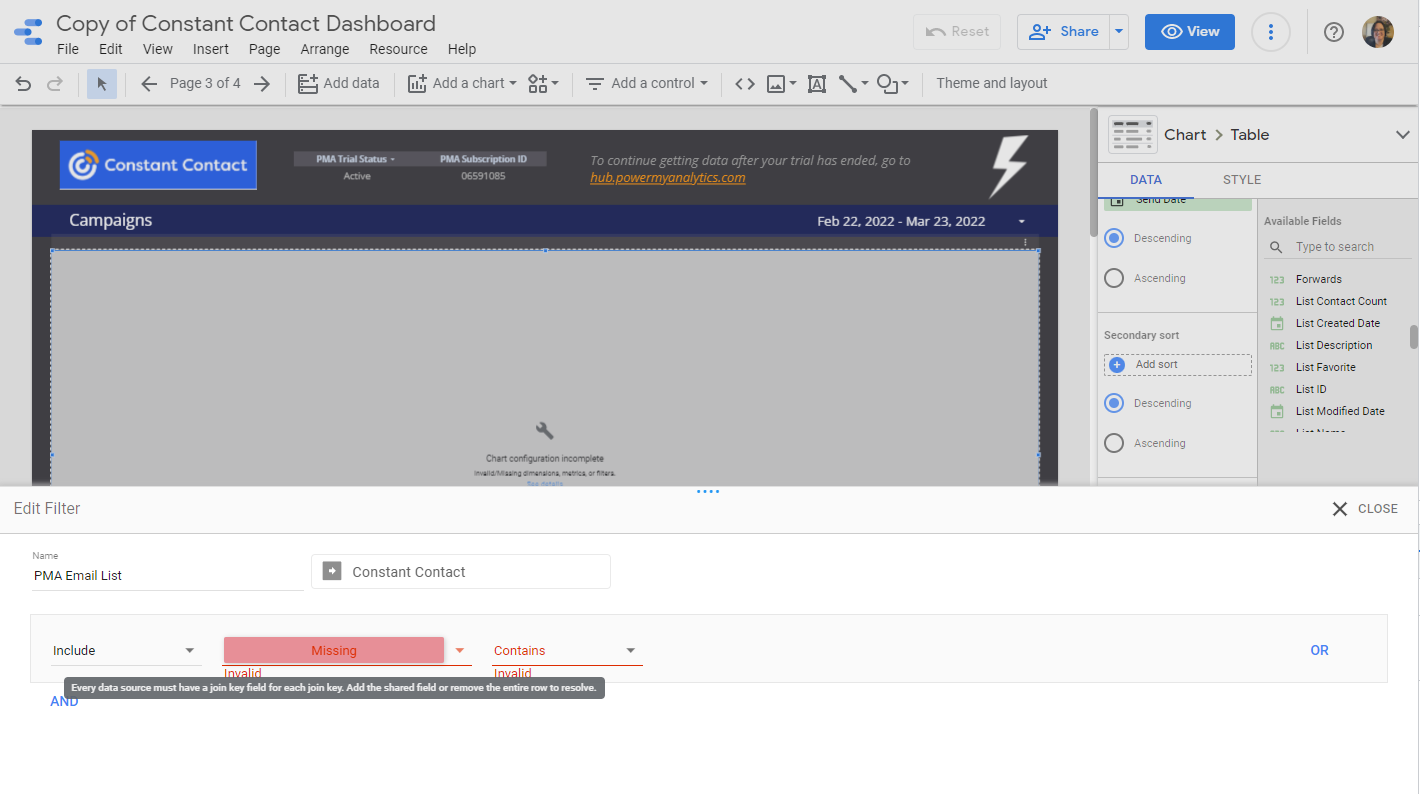Screen dimensions: 1420x794
Task: Click the blue View button
Action: [1189, 32]
